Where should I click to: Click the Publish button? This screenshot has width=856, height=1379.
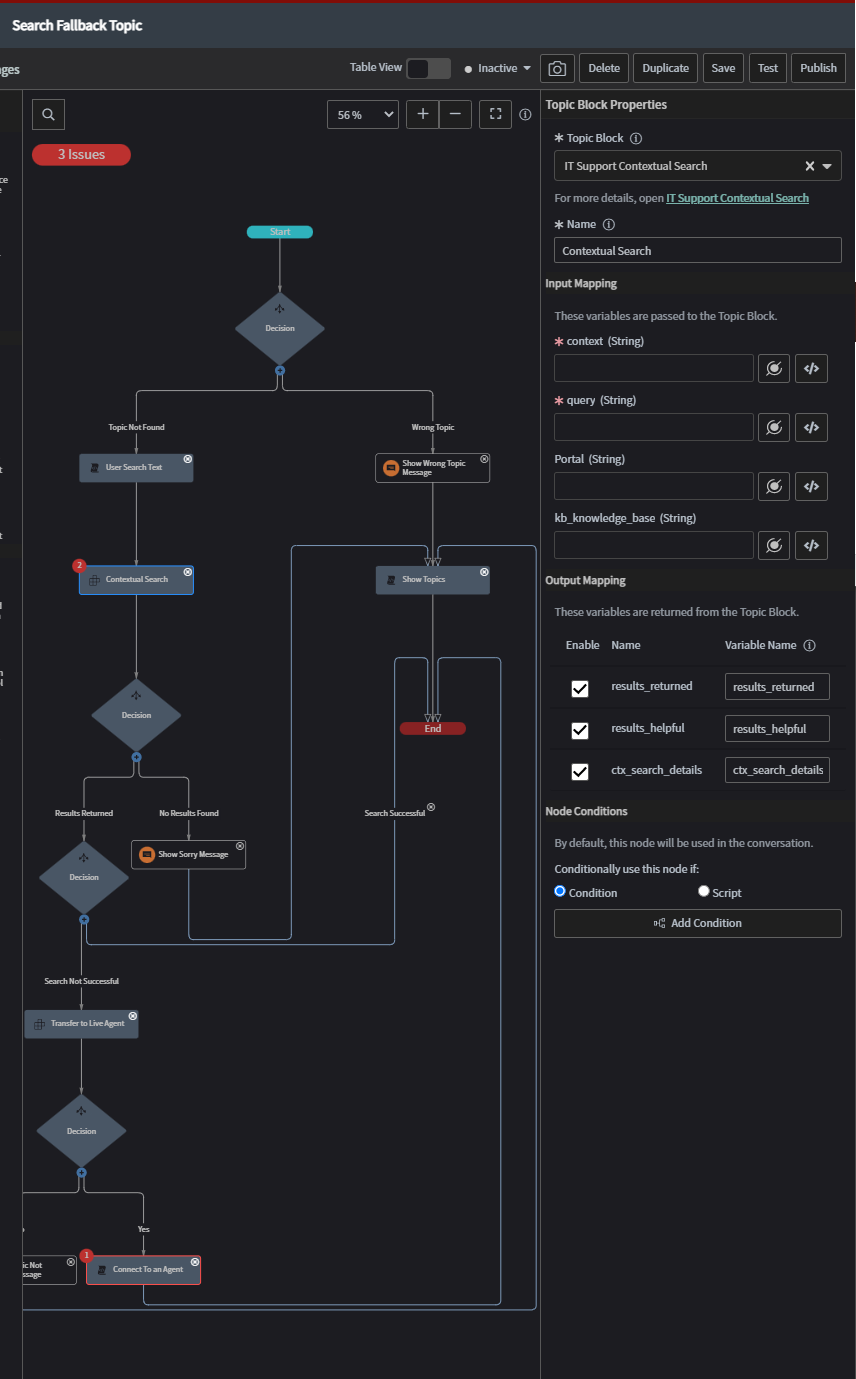tap(818, 68)
